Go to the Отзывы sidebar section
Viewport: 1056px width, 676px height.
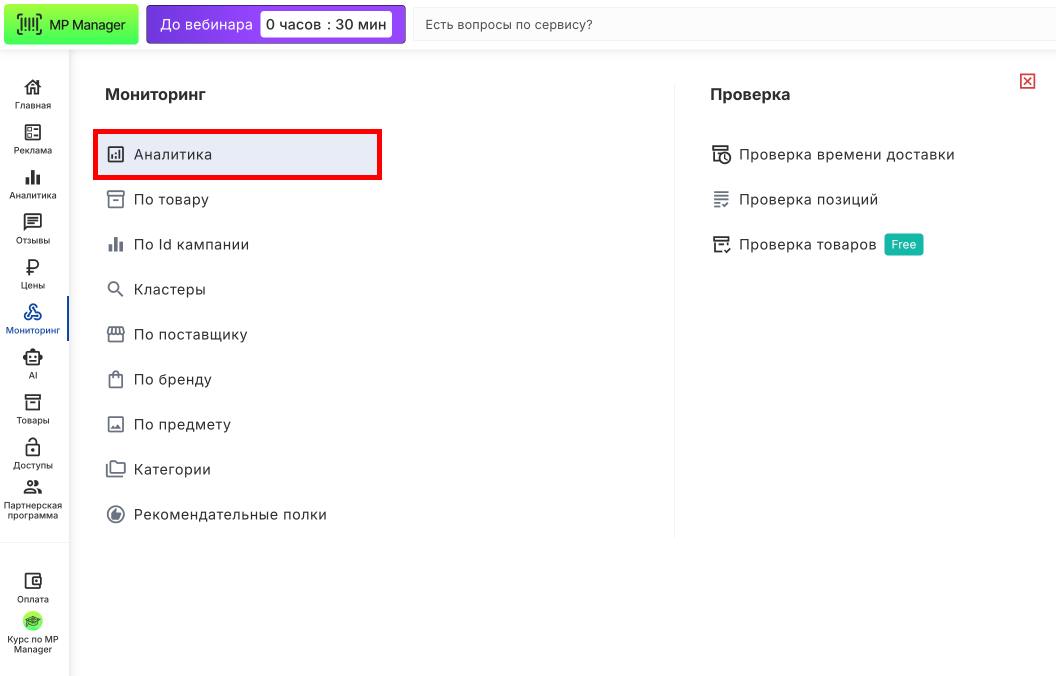33,229
